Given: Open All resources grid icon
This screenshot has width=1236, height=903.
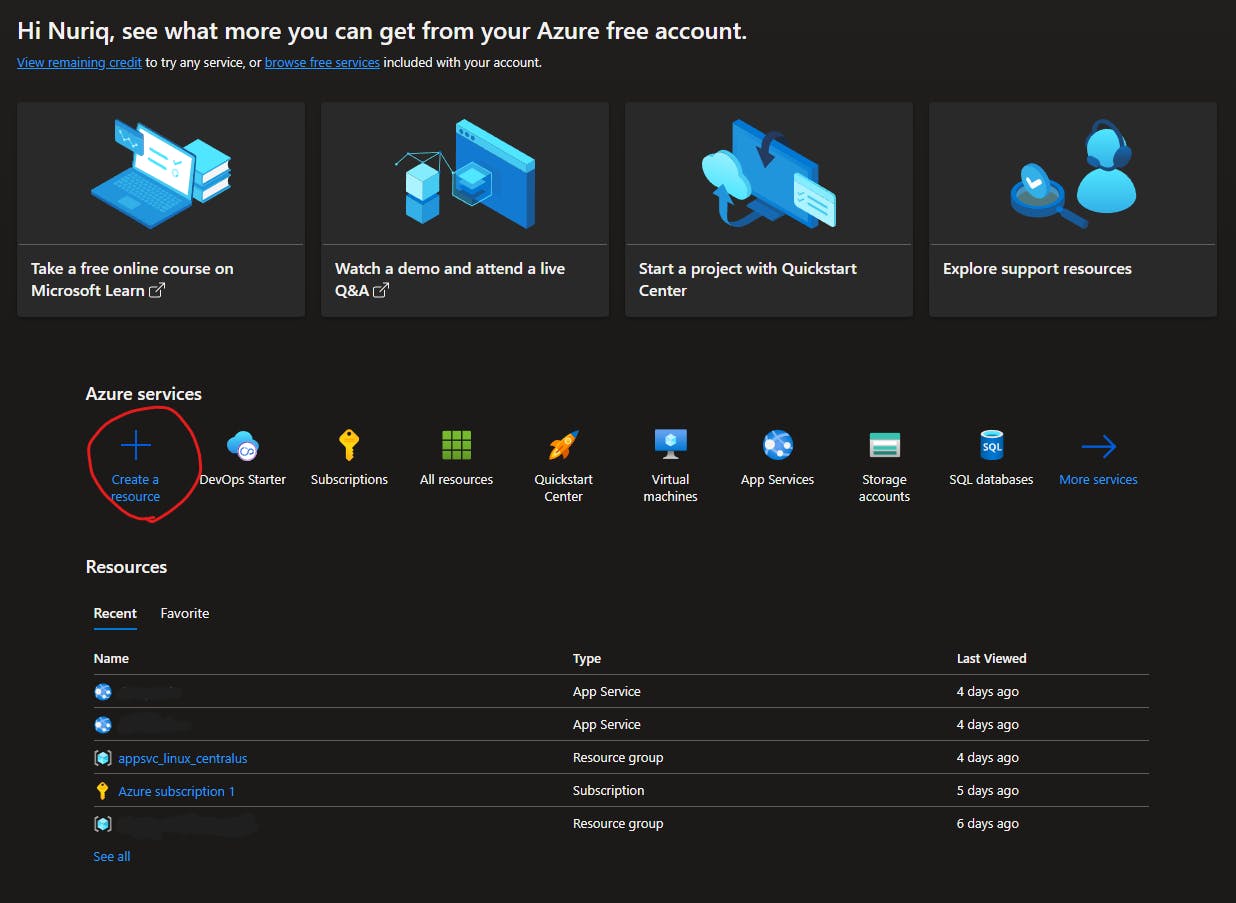Looking at the screenshot, I should pyautogui.click(x=456, y=445).
